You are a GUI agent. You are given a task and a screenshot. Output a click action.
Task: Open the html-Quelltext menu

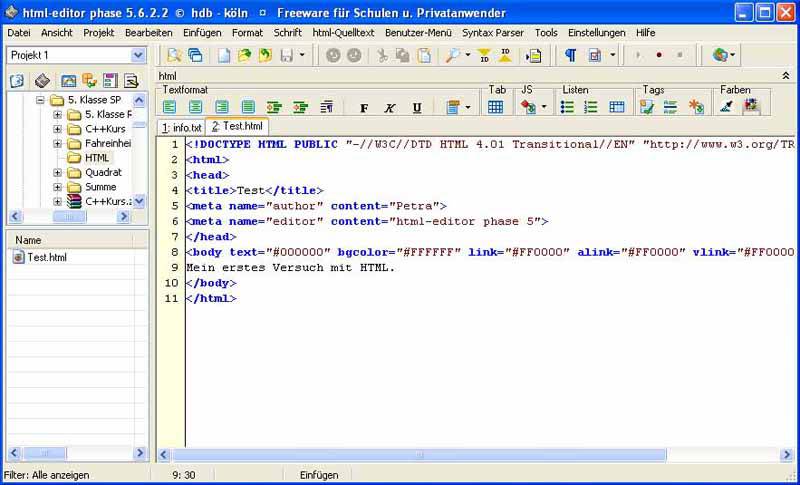[343, 32]
